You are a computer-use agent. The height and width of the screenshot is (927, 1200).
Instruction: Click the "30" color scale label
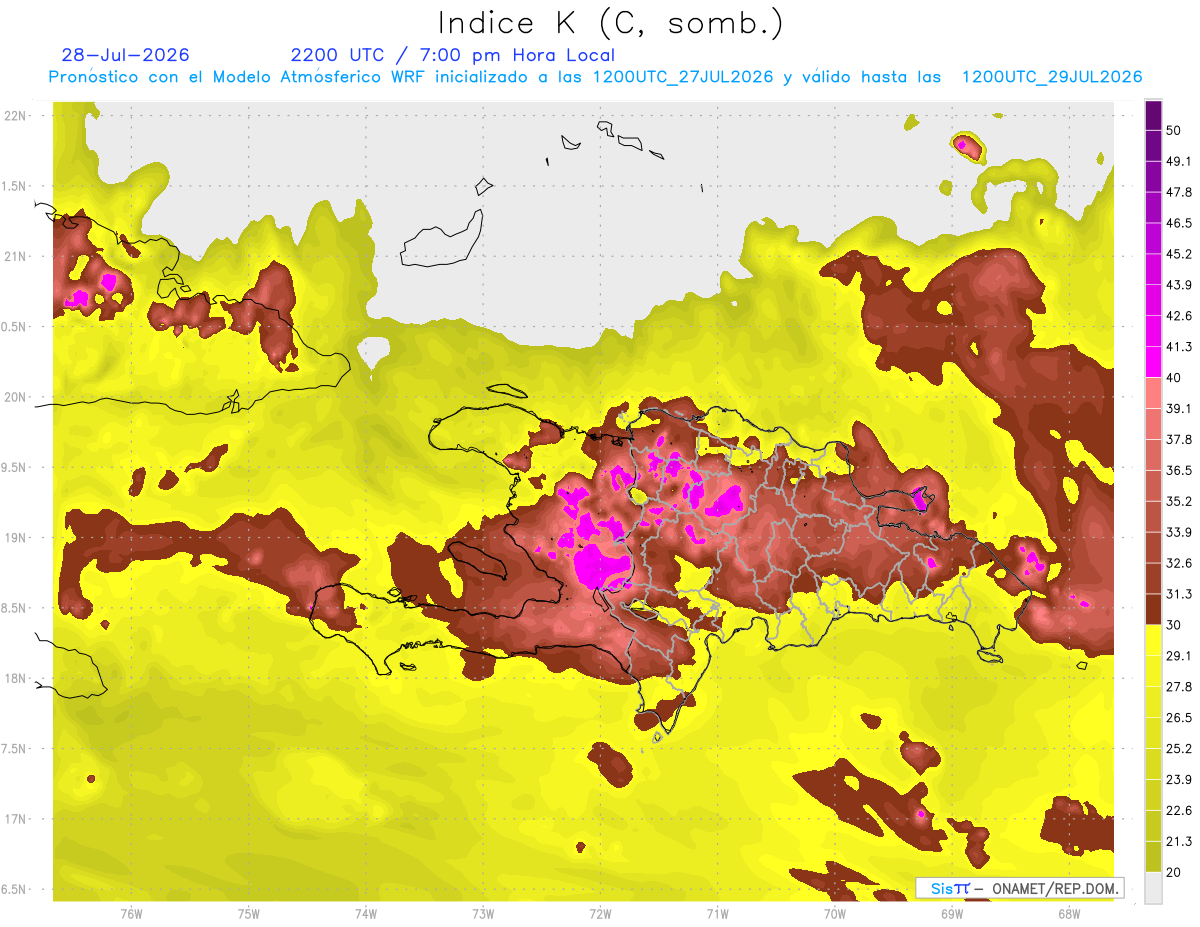click(1175, 625)
